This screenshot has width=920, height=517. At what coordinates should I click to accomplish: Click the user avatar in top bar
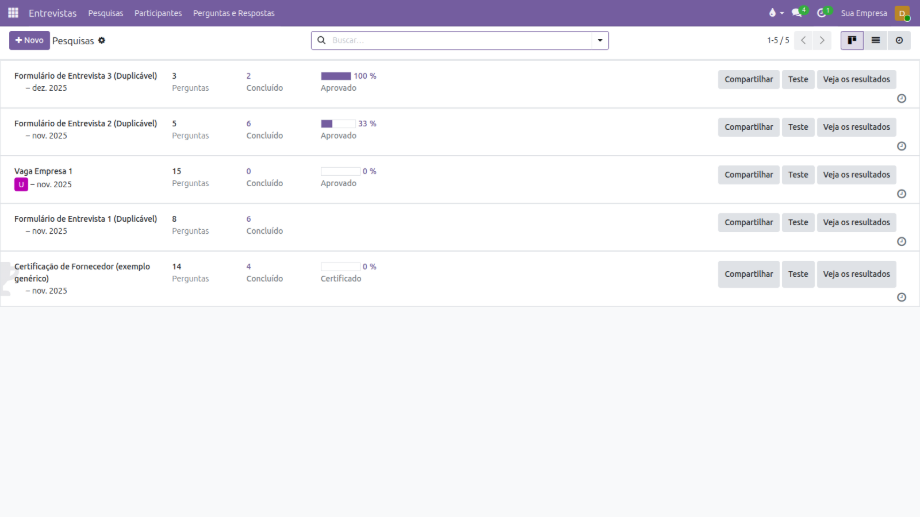[x=902, y=13]
